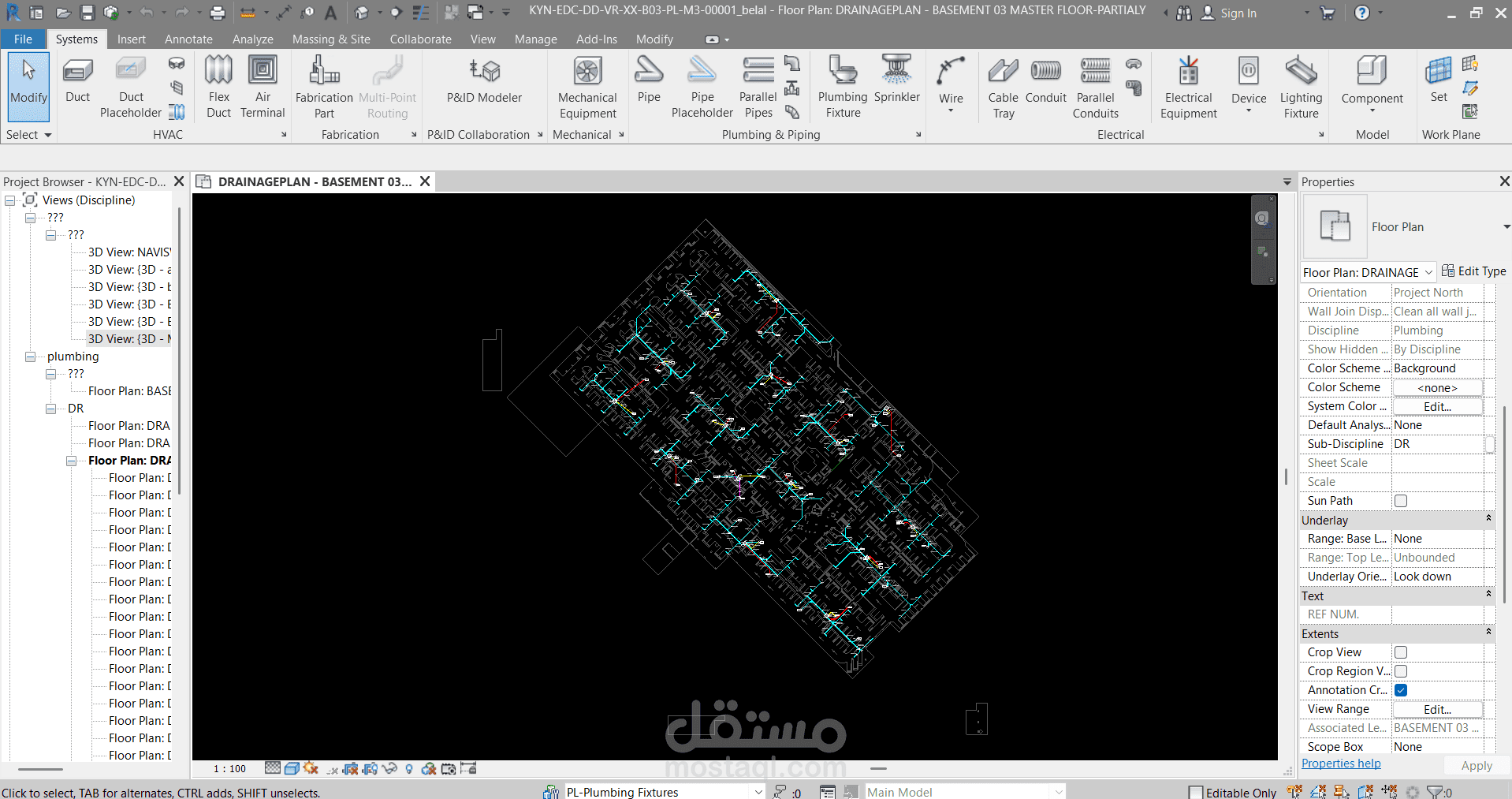Open the P&ID Modeler tool
The width and height of the screenshot is (1512, 799).
click(484, 80)
